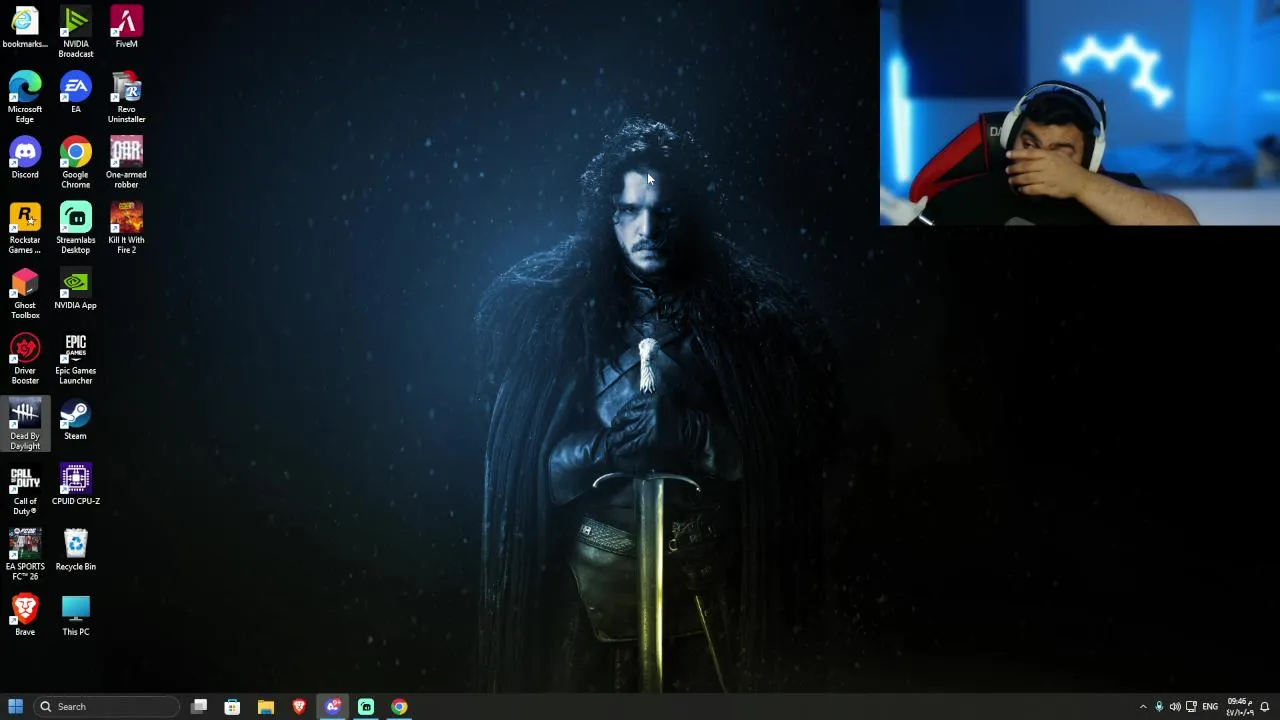
Task: Switch the ENG input language indicator
Action: 1210,707
